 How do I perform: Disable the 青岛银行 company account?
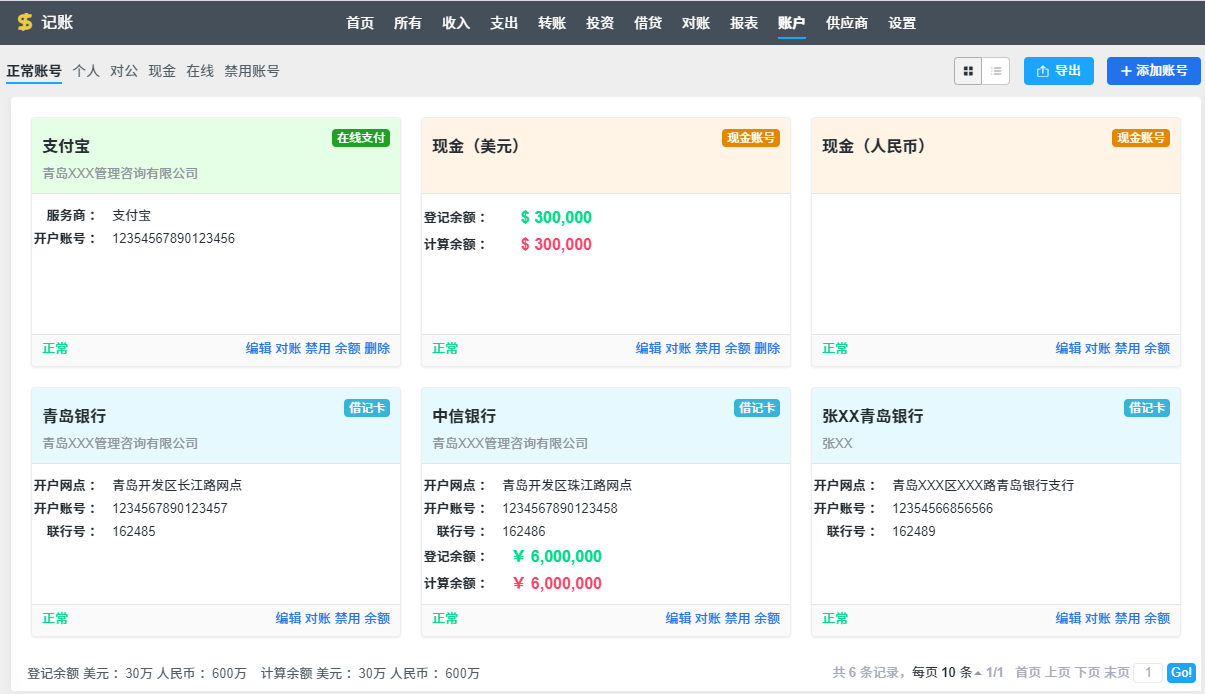[348, 619]
